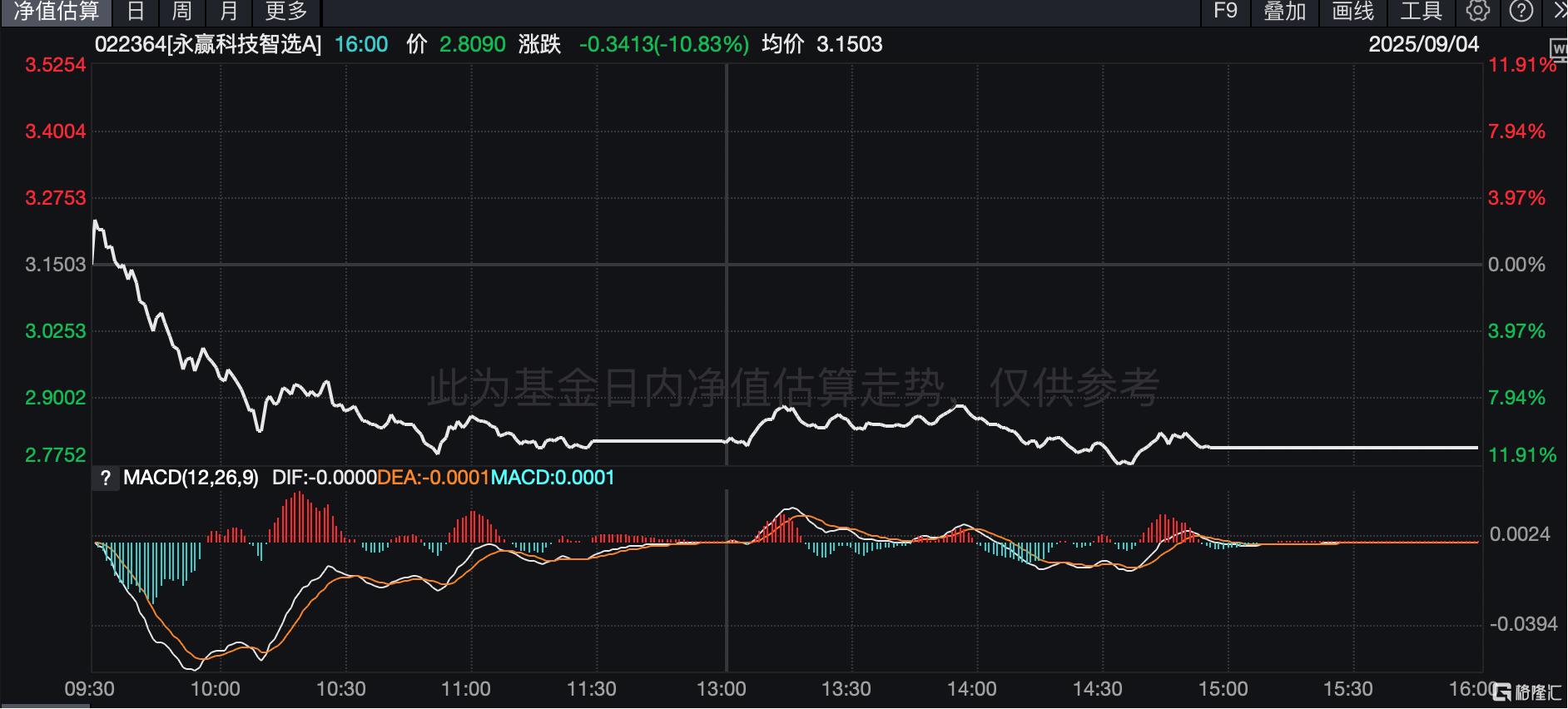The image size is (1568, 709).
Task: Click the help question-mark circle icon
Action: [1521, 12]
